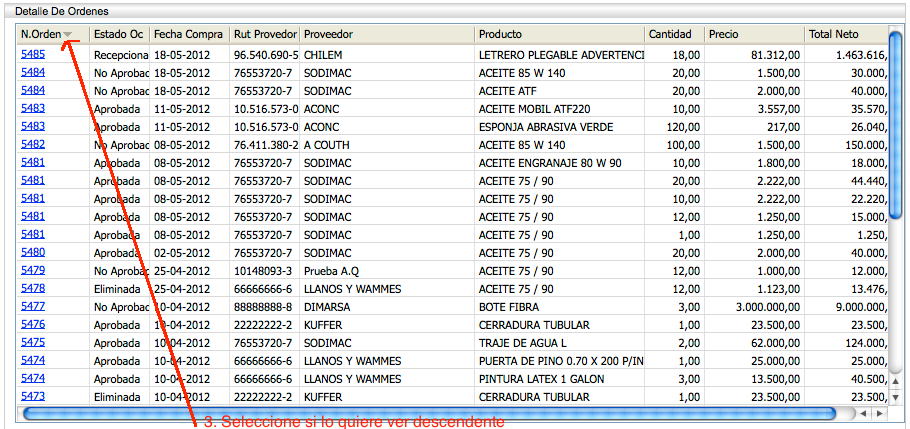Open order 5484 link in ACEITE ATF row

tap(33, 90)
